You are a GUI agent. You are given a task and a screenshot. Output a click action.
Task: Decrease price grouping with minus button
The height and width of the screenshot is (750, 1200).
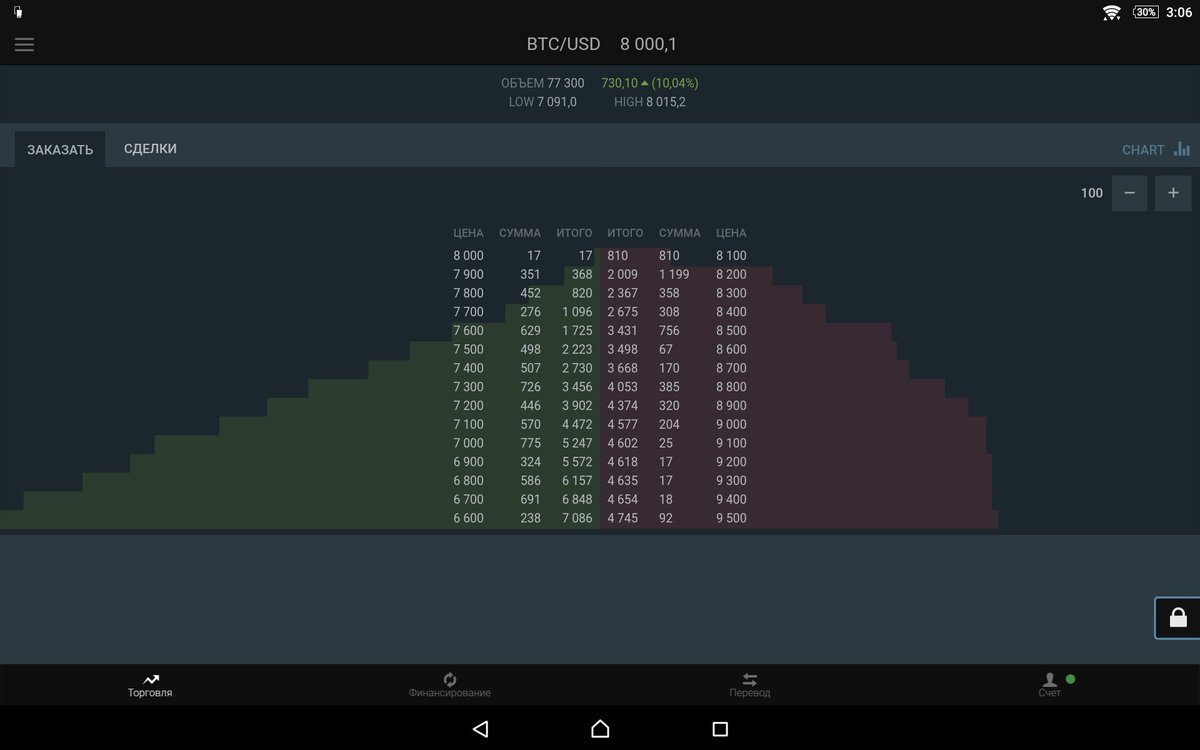click(1129, 193)
